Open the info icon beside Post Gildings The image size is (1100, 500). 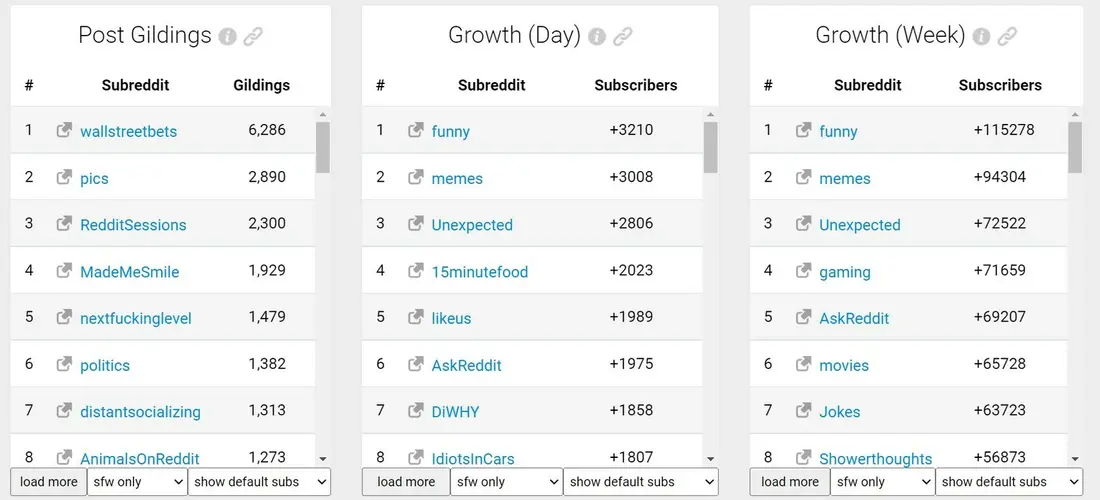227,36
